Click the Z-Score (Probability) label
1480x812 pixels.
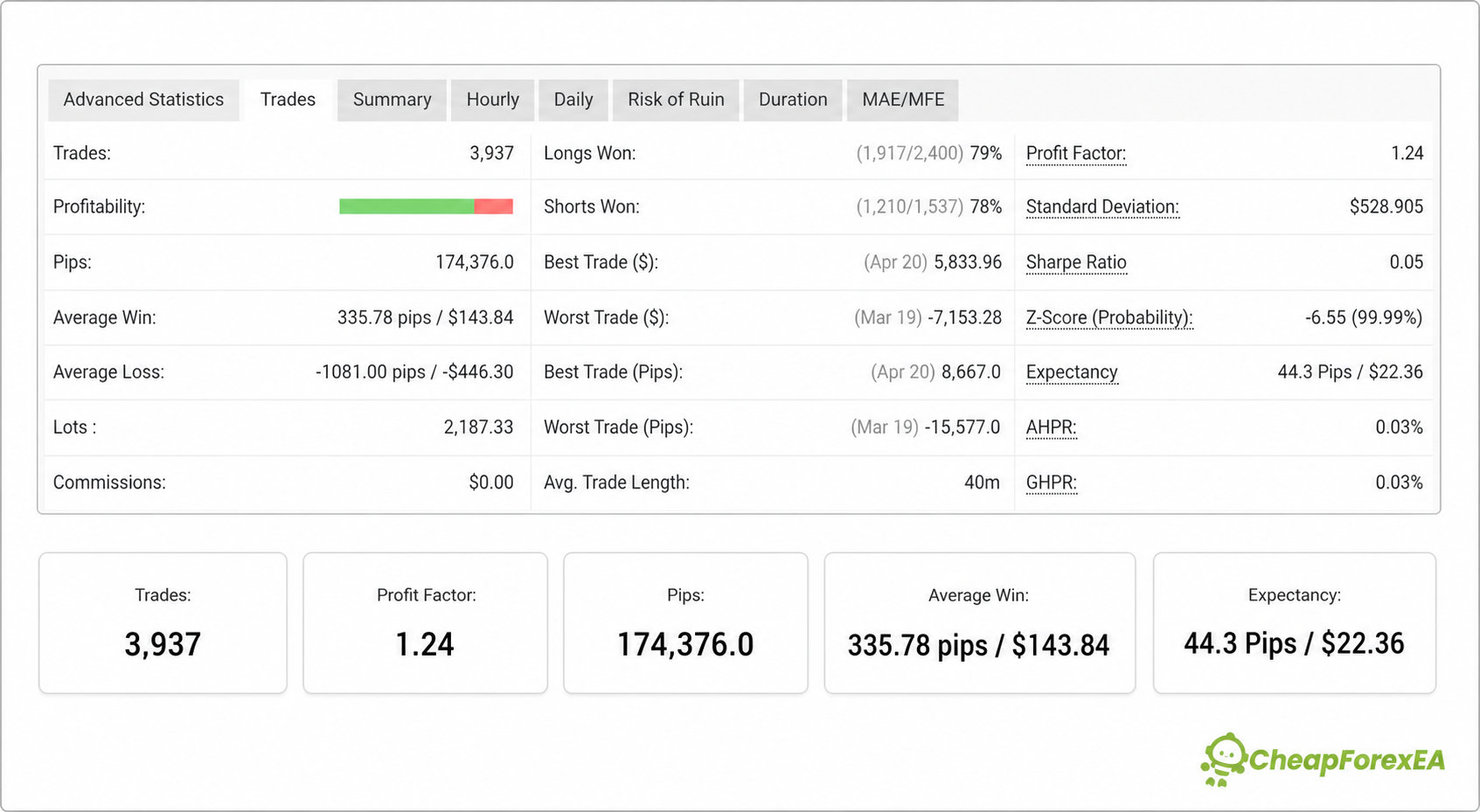(x=1109, y=317)
